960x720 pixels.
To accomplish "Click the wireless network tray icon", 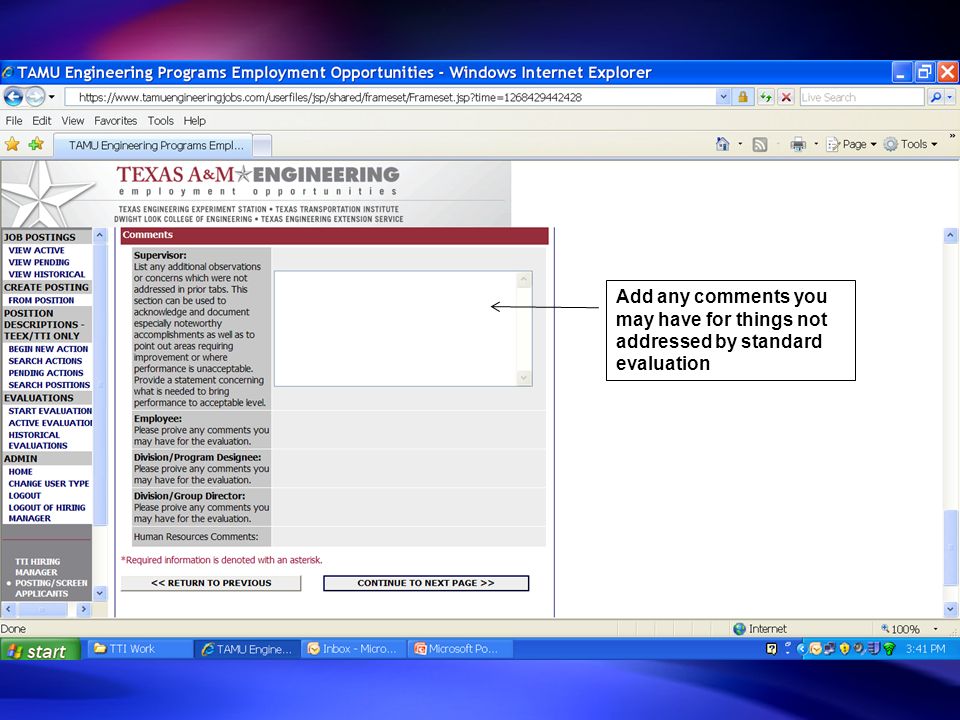I will [890, 649].
